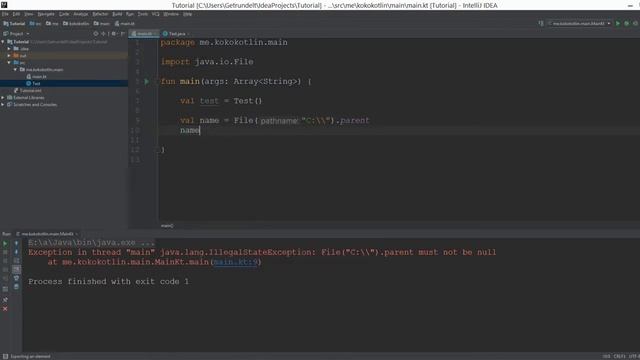This screenshot has height=360, width=640.
Task: Open the Code menu
Action: coord(64,14)
